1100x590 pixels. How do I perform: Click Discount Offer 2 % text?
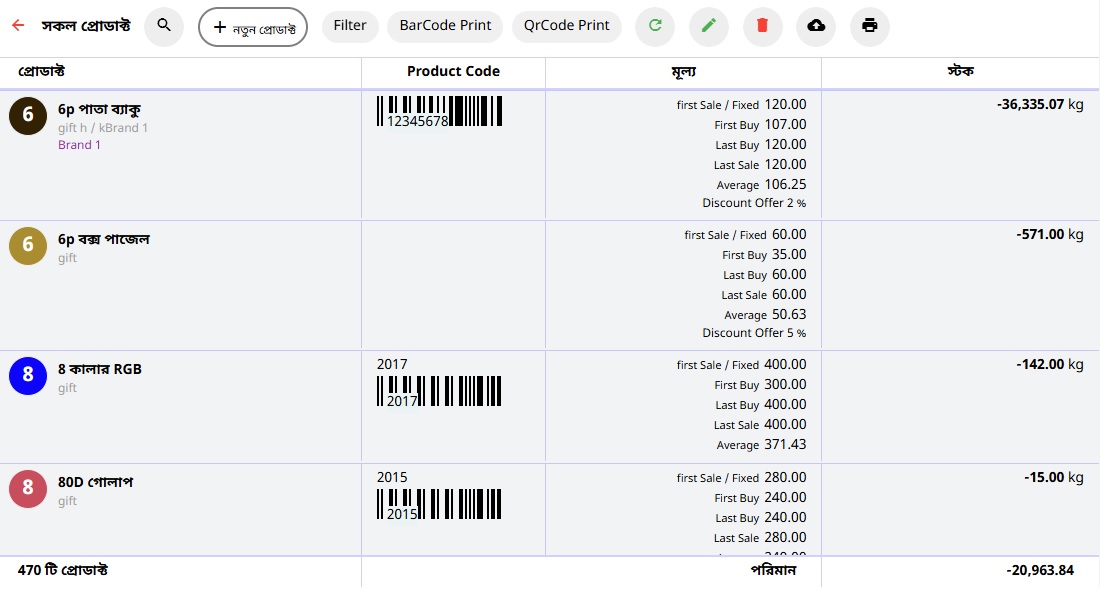(x=754, y=203)
